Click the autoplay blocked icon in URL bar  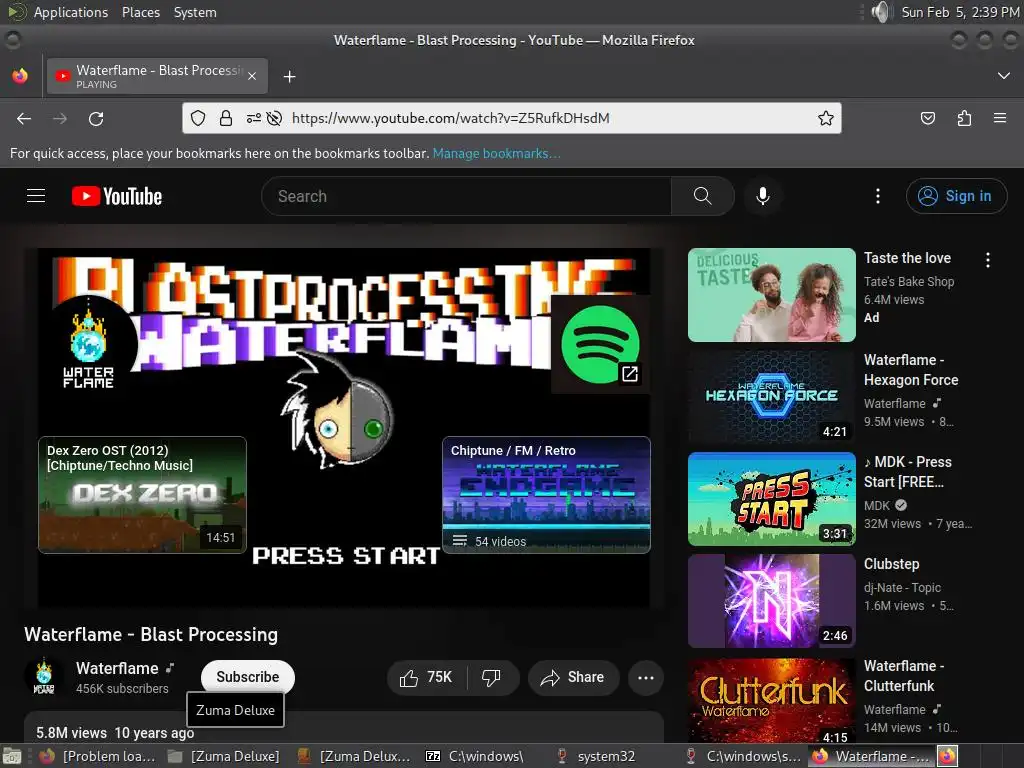pos(274,118)
